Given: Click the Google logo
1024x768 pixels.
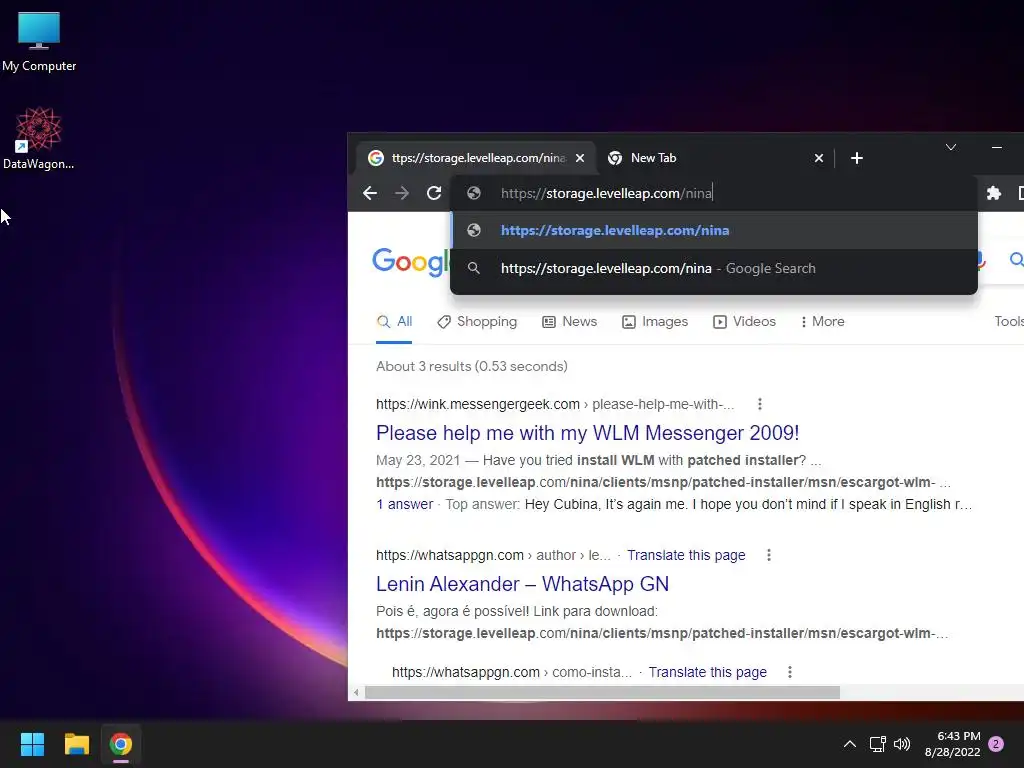Looking at the screenshot, I should tap(410, 261).
